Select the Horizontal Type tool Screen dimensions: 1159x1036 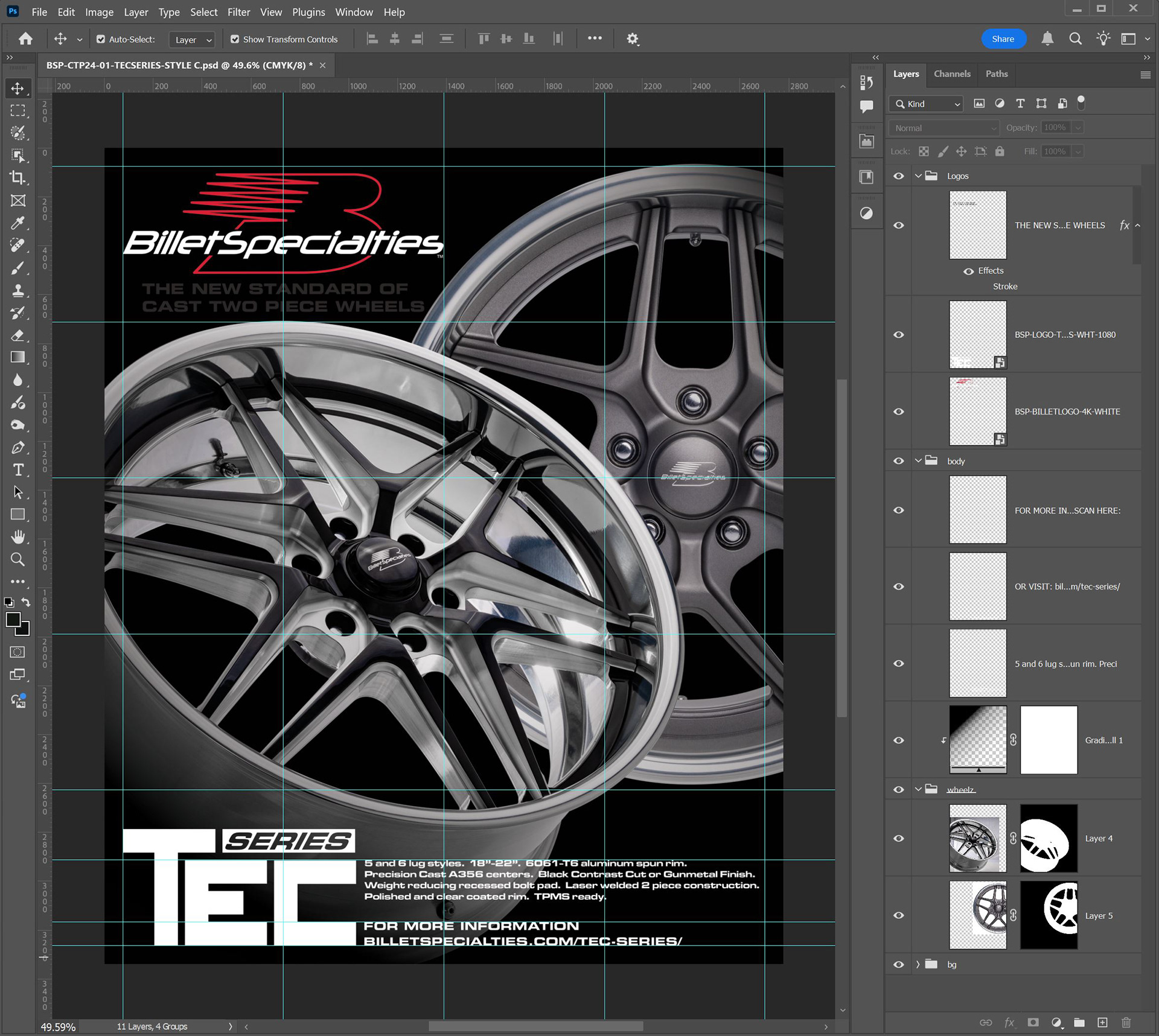[18, 469]
